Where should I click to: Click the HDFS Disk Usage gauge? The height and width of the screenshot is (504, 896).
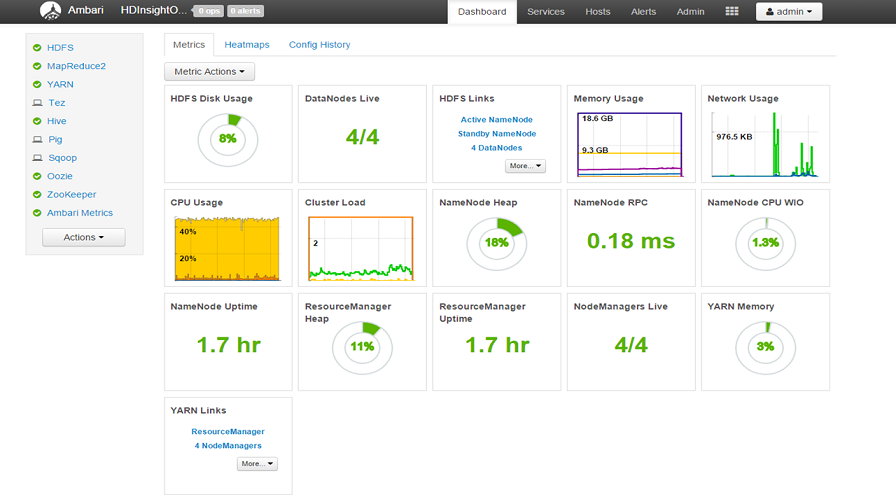(x=228, y=140)
